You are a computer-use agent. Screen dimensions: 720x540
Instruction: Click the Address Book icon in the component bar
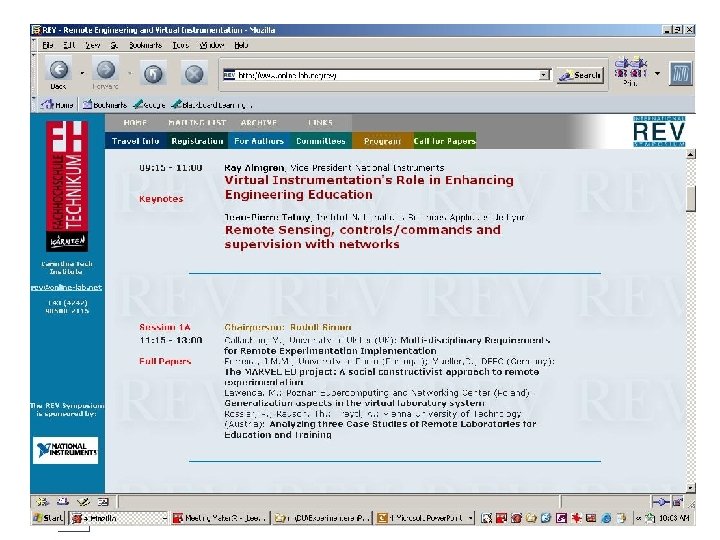pos(103,502)
